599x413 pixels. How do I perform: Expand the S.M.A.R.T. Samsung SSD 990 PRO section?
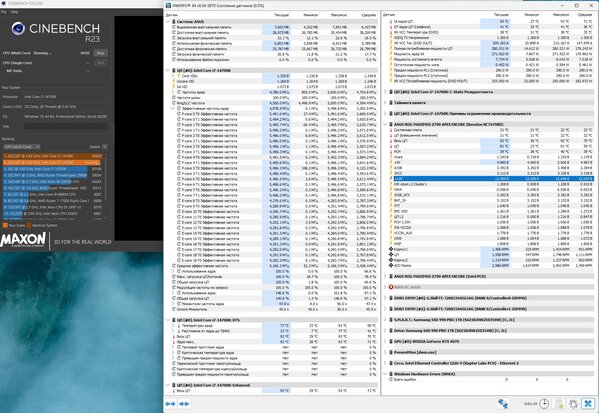click(x=385, y=320)
